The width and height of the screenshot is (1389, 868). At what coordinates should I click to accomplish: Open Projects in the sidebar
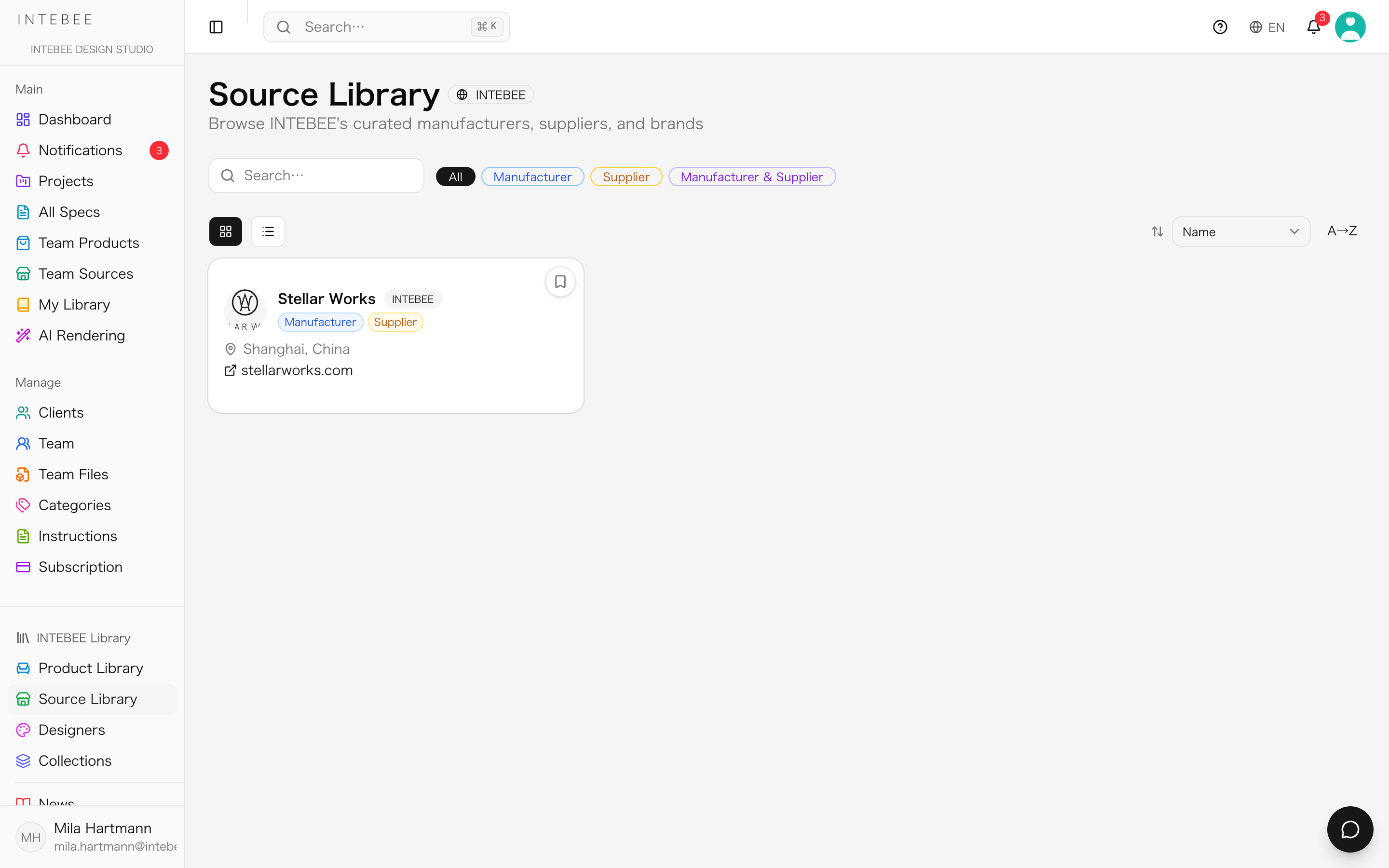coord(92,181)
